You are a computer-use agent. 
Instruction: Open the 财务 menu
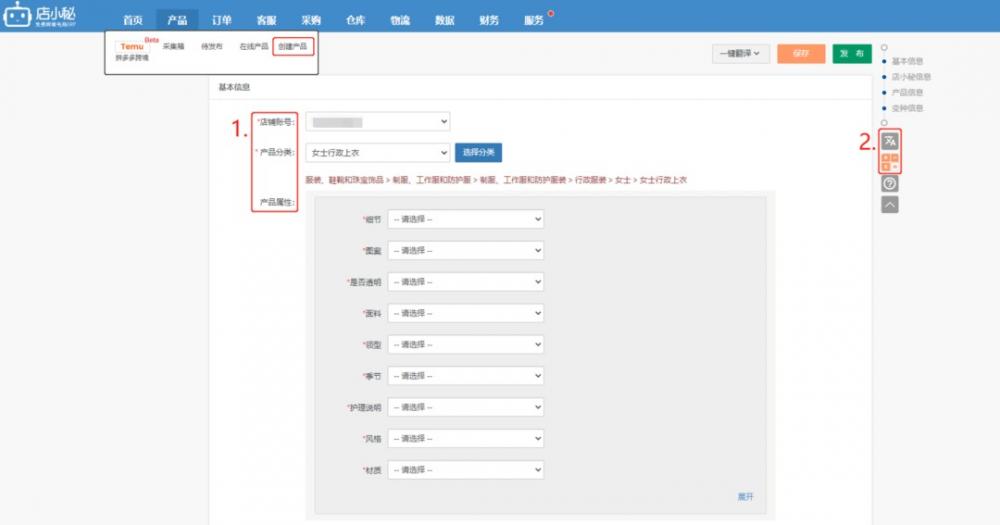point(489,20)
